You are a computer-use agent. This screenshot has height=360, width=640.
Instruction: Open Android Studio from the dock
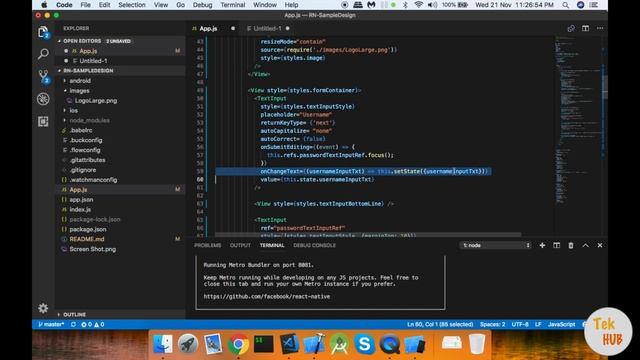(340, 344)
